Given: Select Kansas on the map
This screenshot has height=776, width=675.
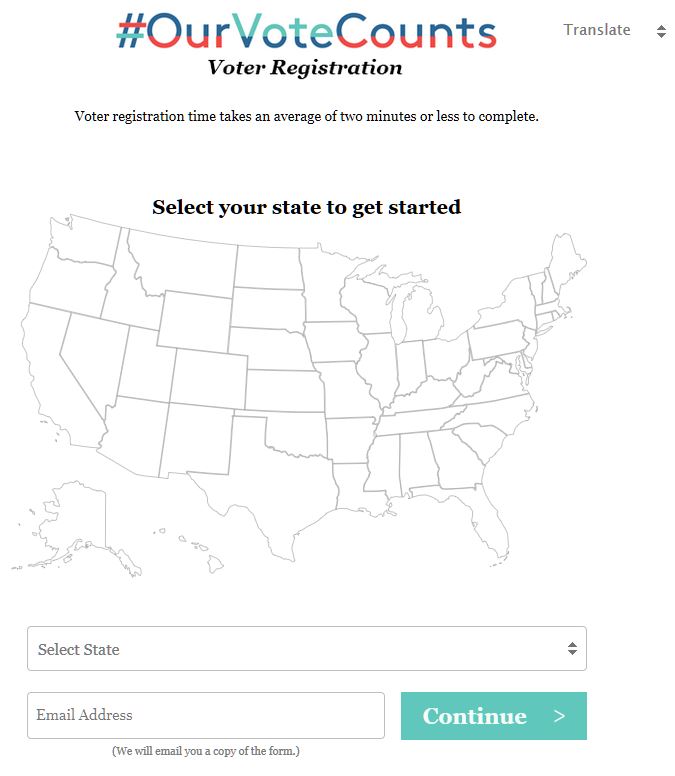Looking at the screenshot, I should click(285, 391).
